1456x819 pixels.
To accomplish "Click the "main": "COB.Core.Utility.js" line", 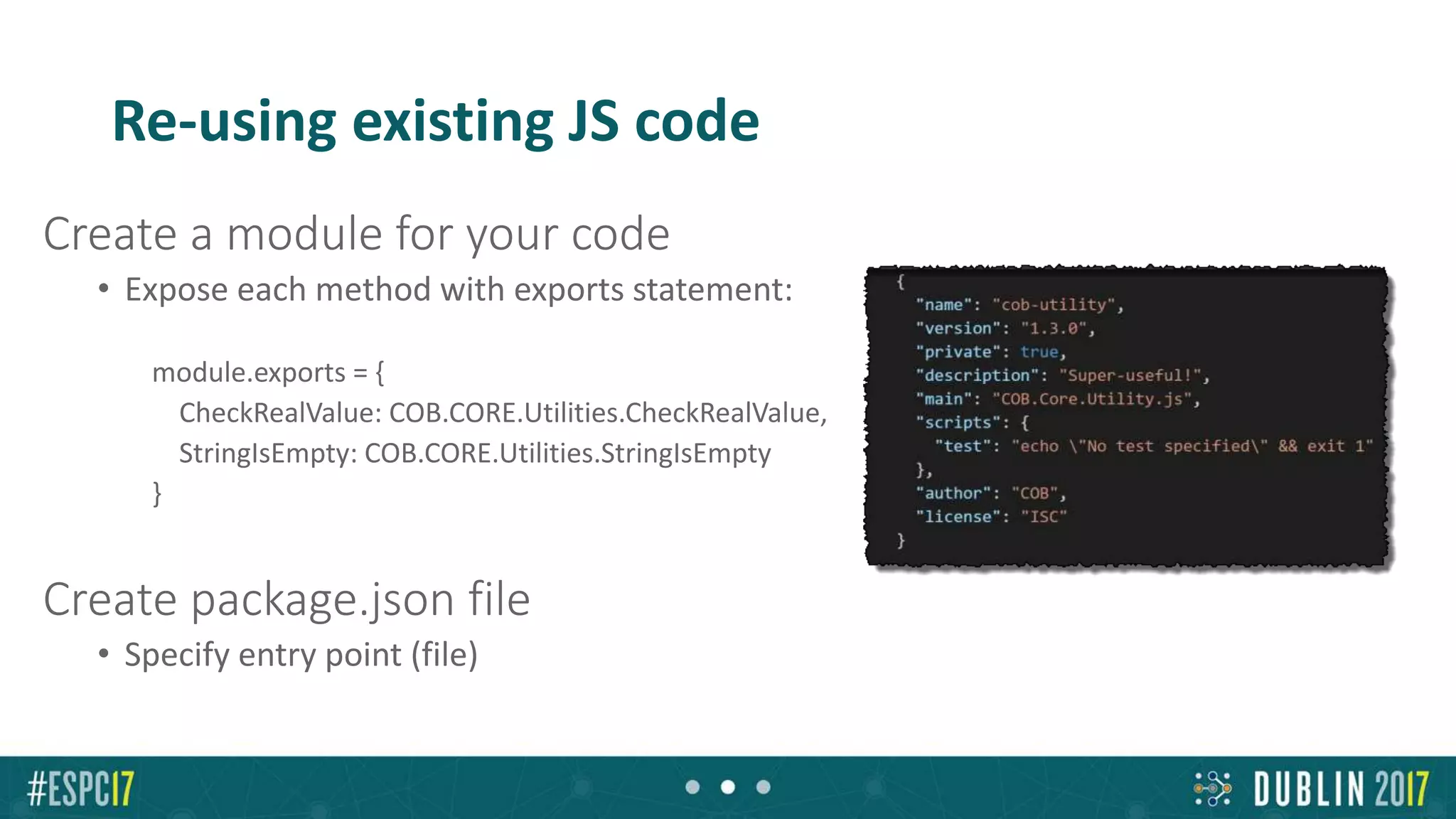I will 1058,399.
